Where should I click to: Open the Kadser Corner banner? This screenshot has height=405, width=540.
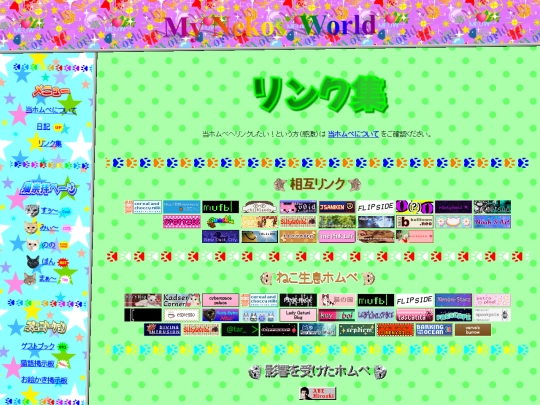(182, 300)
